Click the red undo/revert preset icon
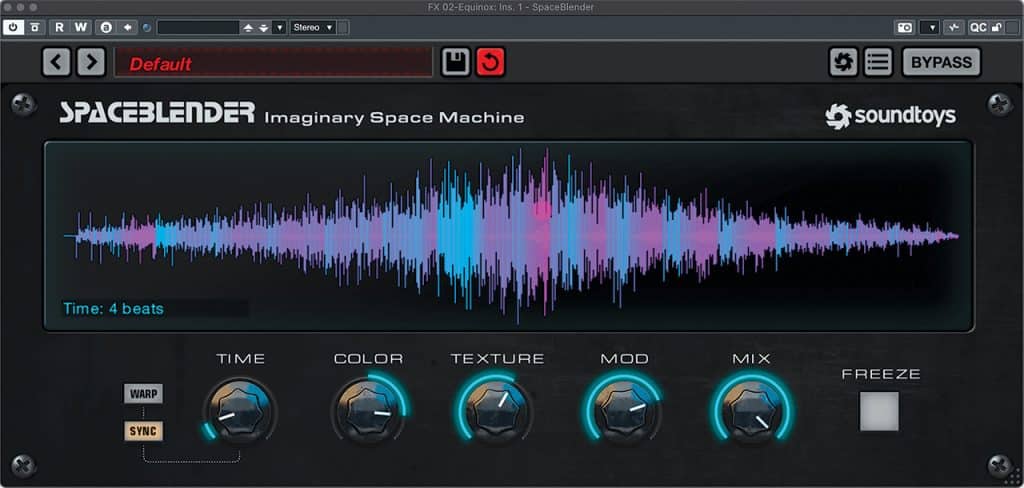1024x488 pixels. coord(490,62)
